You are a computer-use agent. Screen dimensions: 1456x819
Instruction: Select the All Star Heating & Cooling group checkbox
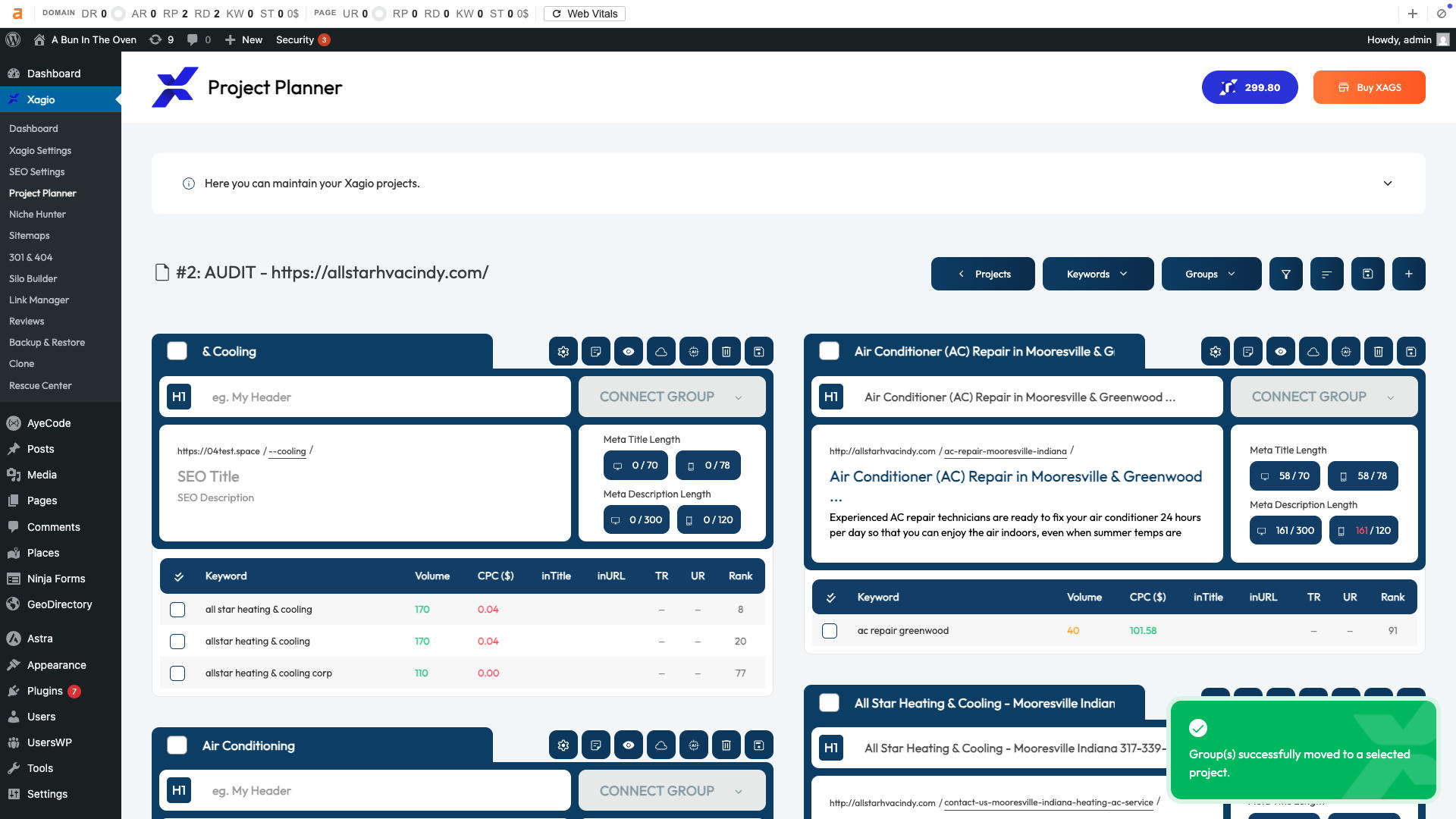click(x=830, y=703)
